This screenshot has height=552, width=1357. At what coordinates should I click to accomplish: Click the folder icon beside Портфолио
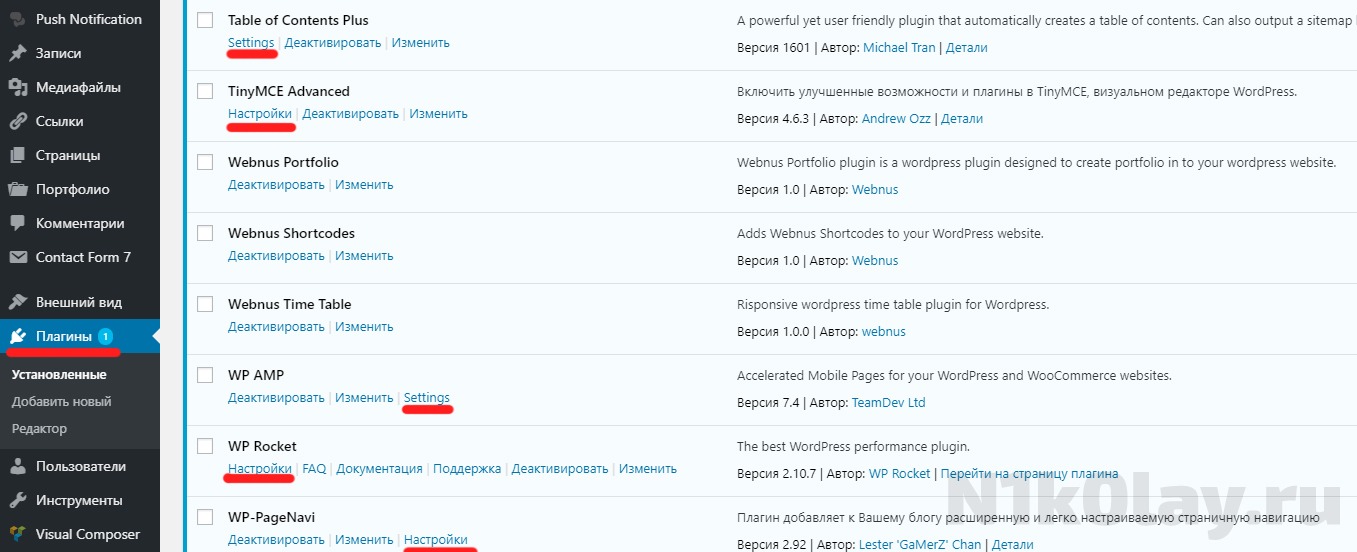coord(18,189)
